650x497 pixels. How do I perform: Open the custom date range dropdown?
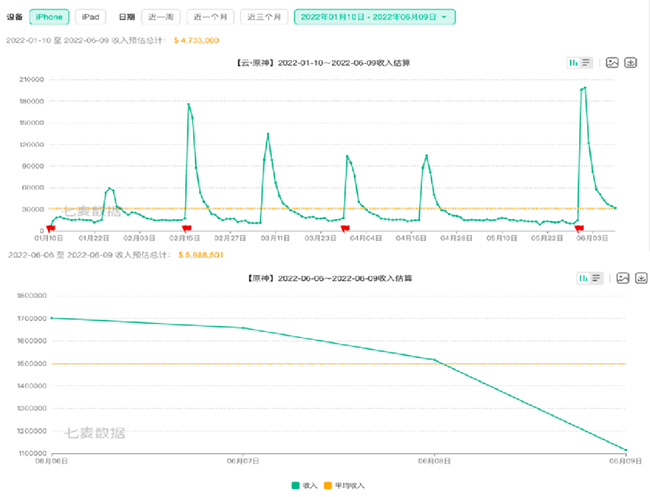(375, 17)
